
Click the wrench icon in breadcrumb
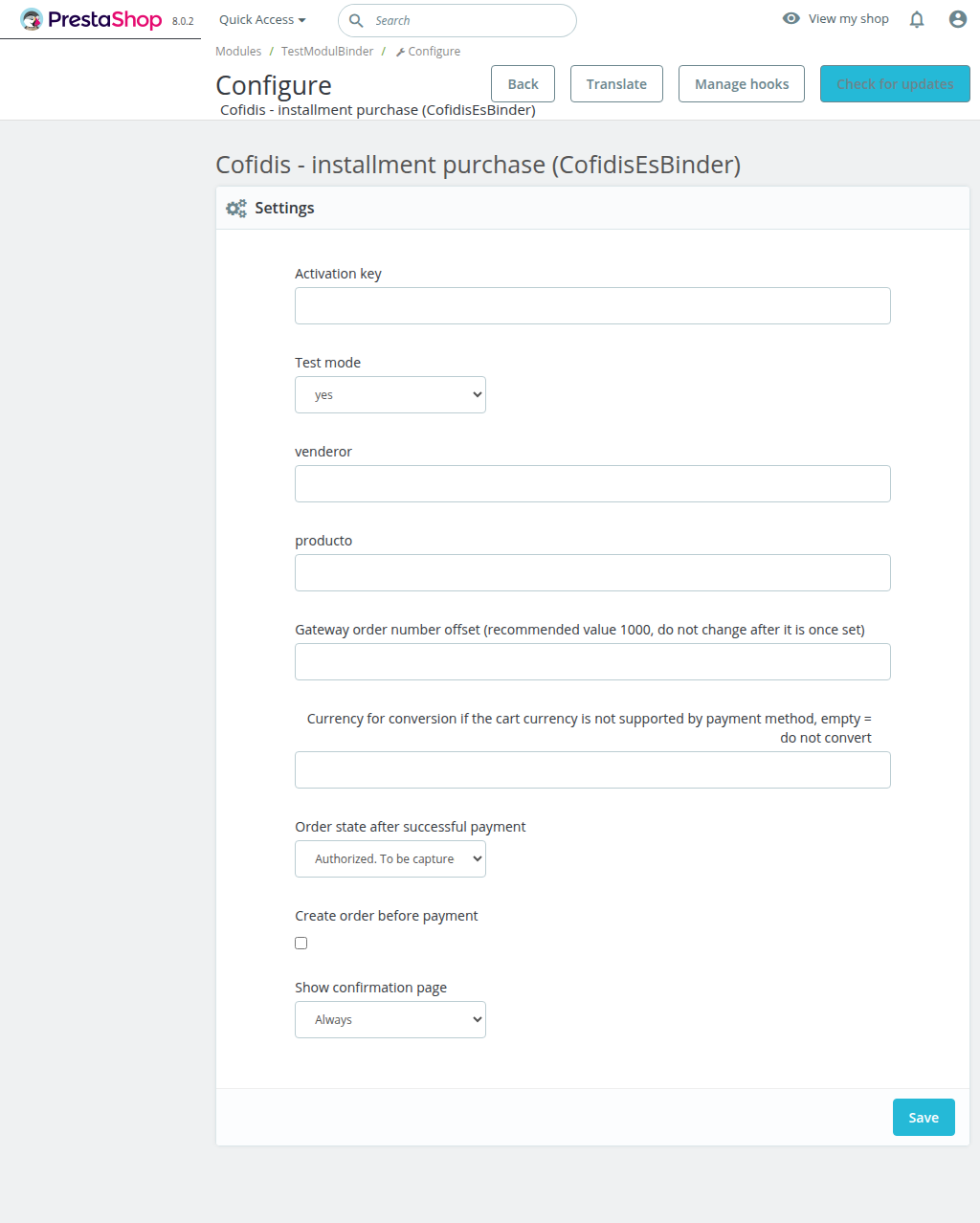click(x=400, y=52)
